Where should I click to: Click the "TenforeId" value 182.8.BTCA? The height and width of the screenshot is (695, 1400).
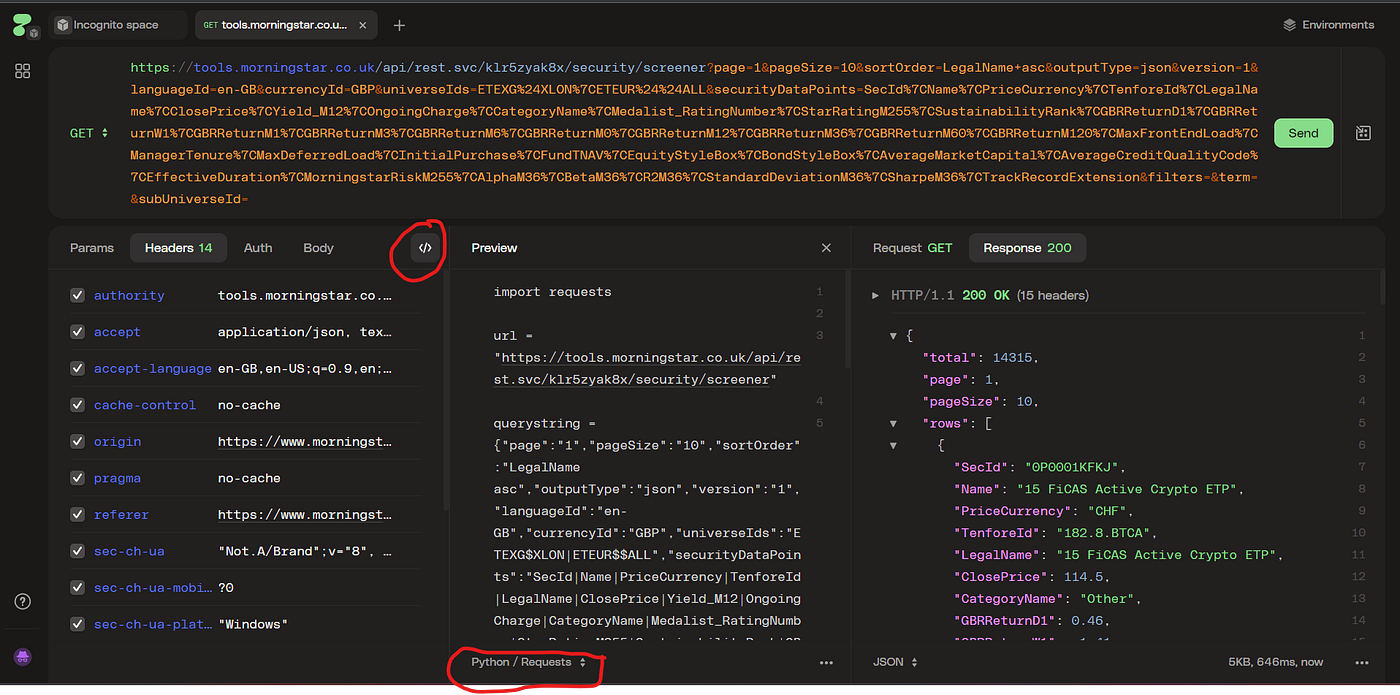tap(1103, 534)
